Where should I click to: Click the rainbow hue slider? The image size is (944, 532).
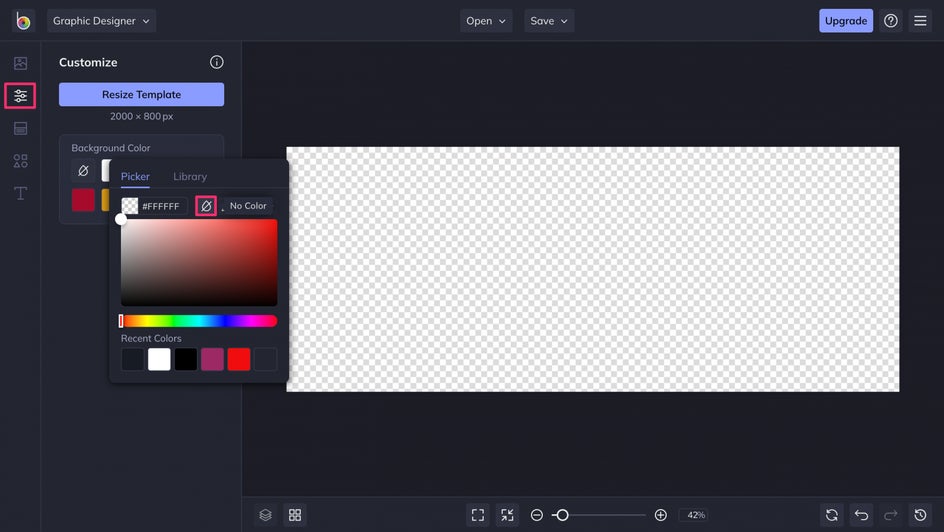tap(199, 321)
